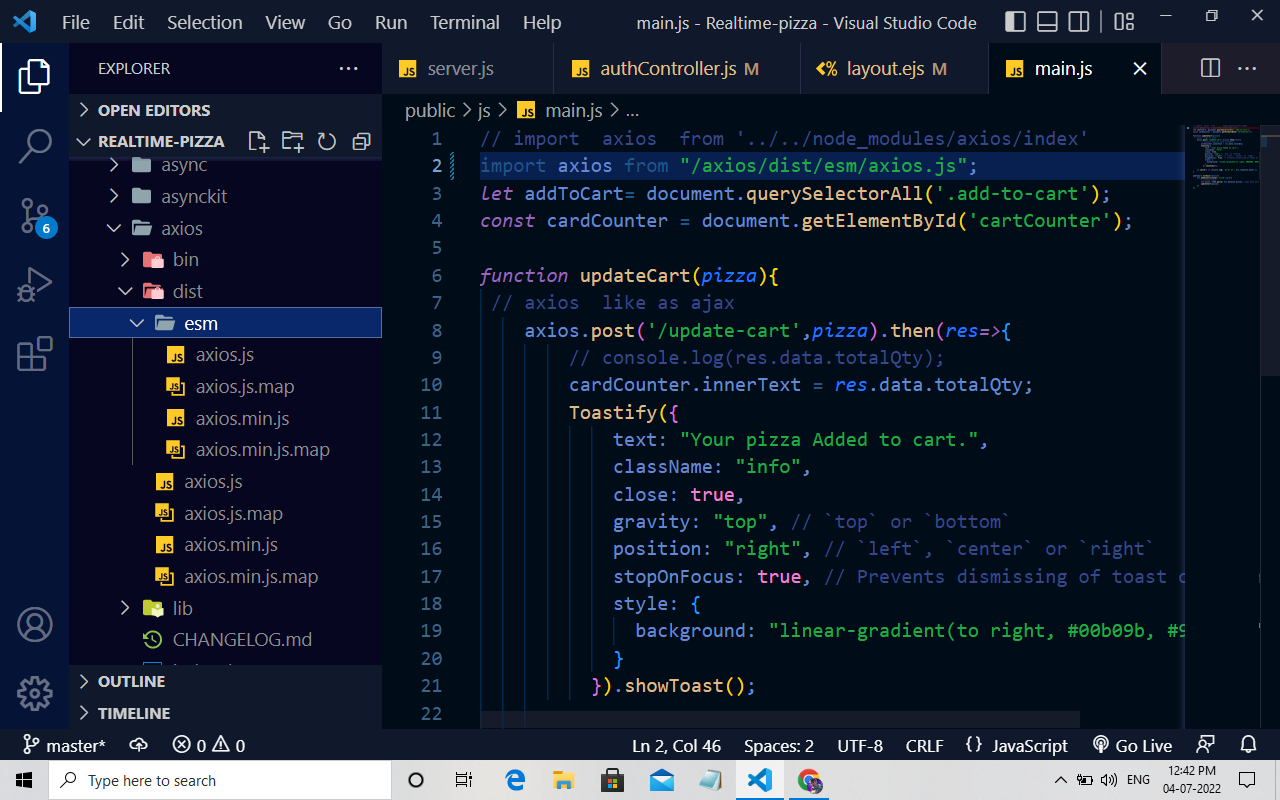Viewport: 1280px width, 800px height.
Task: Switch to the layout.ejs tab
Action: click(x=894, y=69)
